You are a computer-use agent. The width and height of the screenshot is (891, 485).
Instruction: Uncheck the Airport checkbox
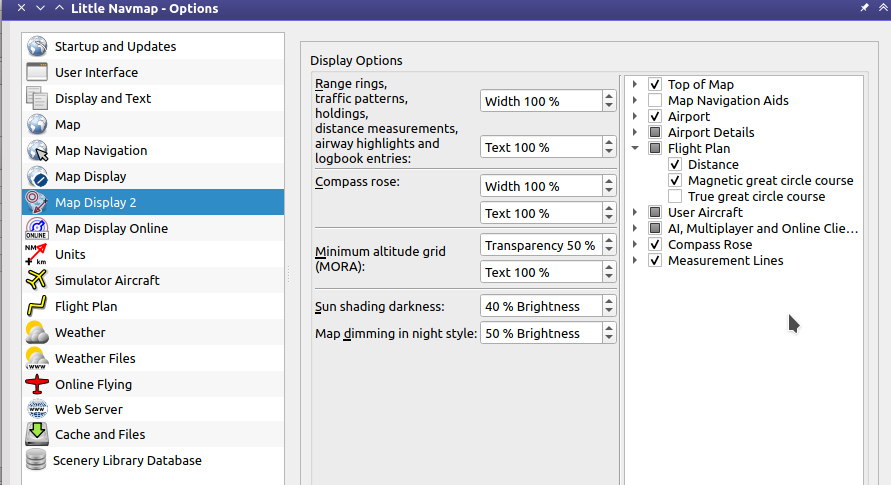pyautogui.click(x=655, y=116)
